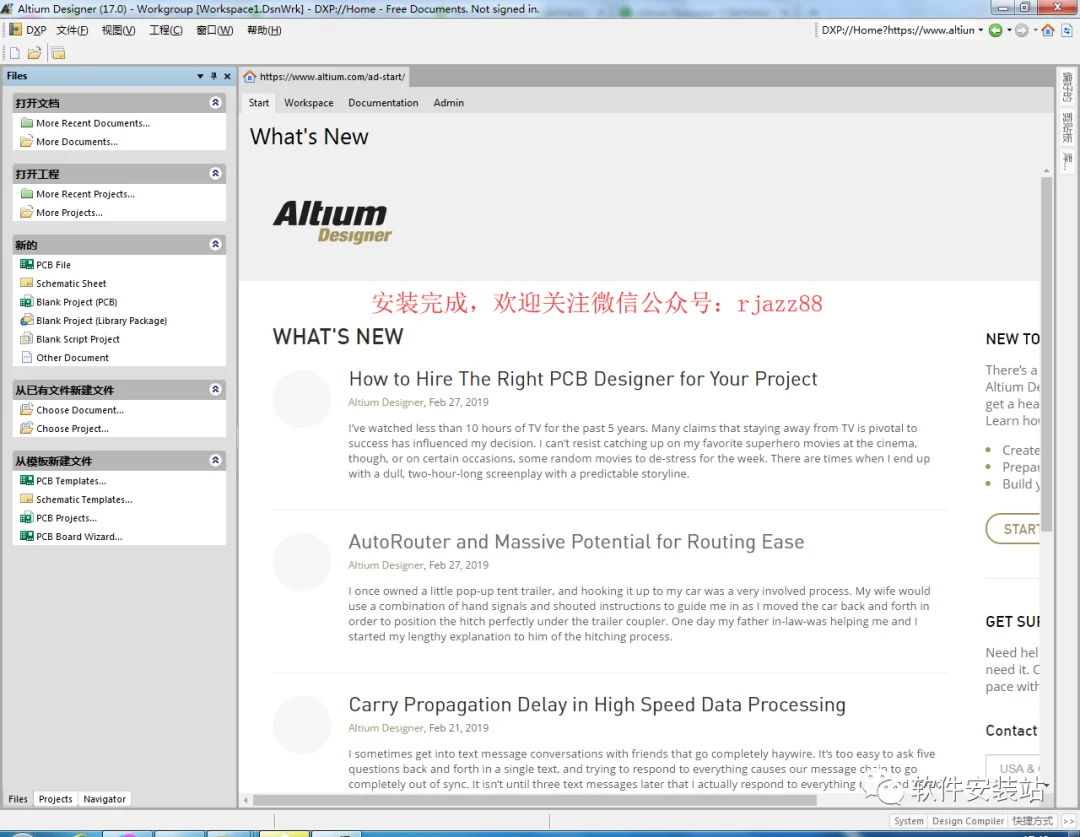This screenshot has height=837, width=1080.
Task: Collapse the 打开工程 section
Action: (x=216, y=174)
